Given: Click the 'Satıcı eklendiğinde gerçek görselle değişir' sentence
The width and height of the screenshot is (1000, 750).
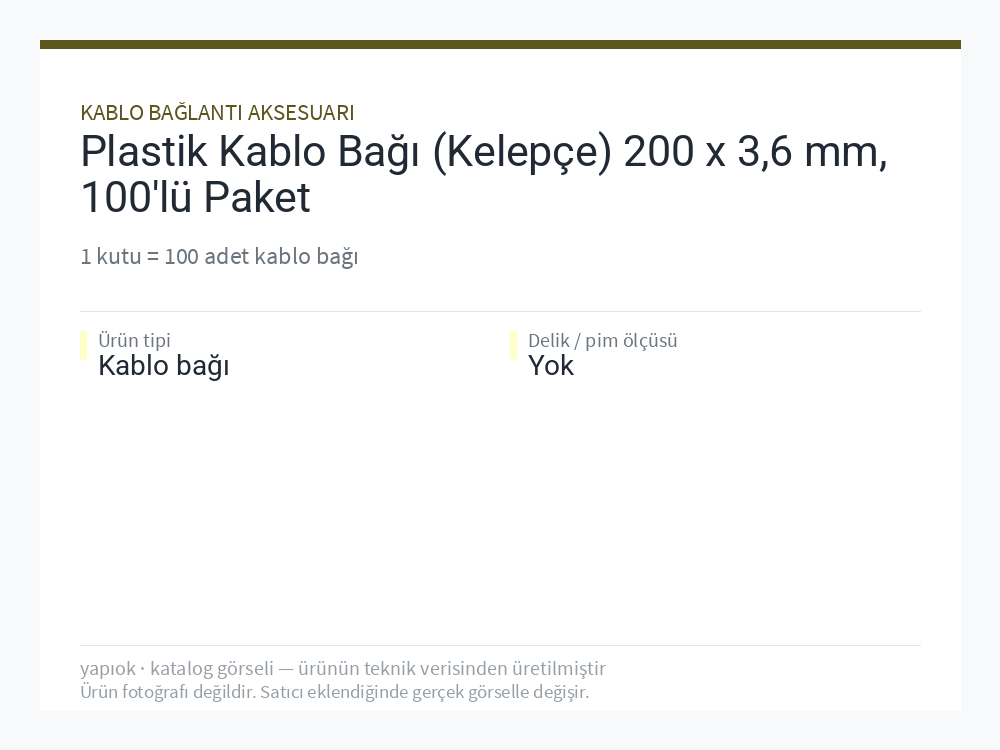Looking at the screenshot, I should 424,692.
